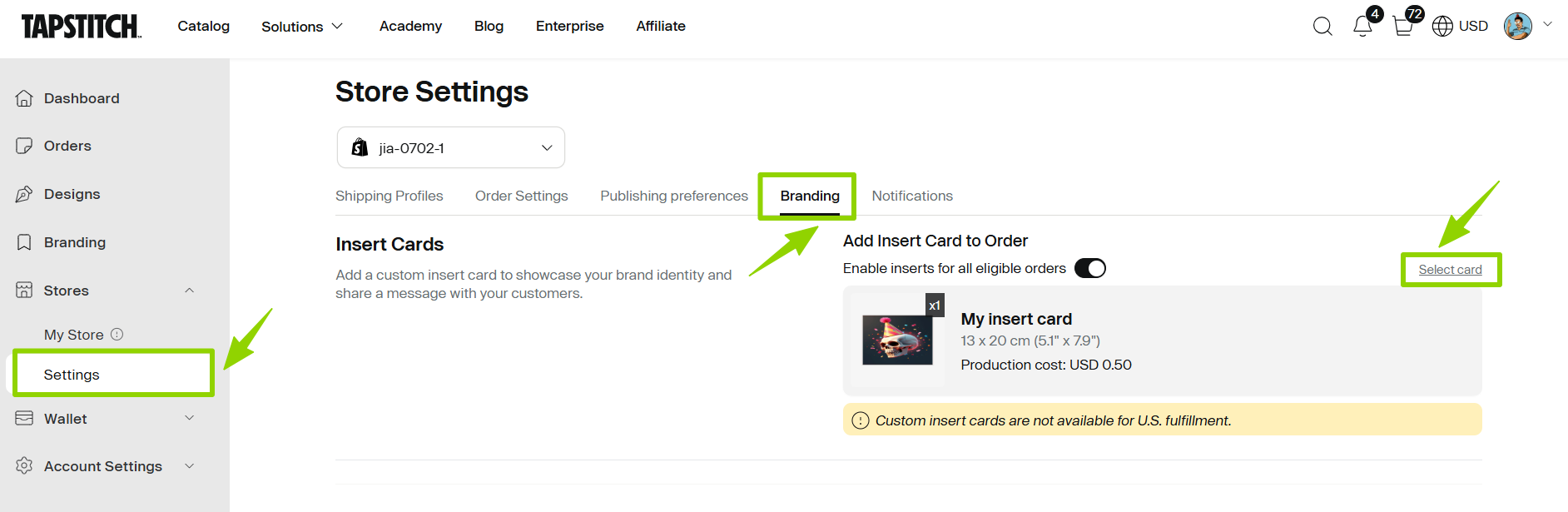Switch to the Notifications tab
The height and width of the screenshot is (512, 1568).
tap(912, 196)
